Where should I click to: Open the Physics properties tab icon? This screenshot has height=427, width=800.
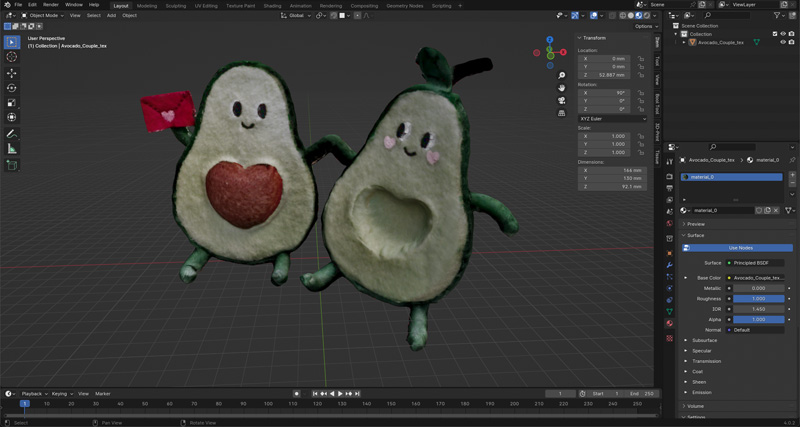(670, 288)
